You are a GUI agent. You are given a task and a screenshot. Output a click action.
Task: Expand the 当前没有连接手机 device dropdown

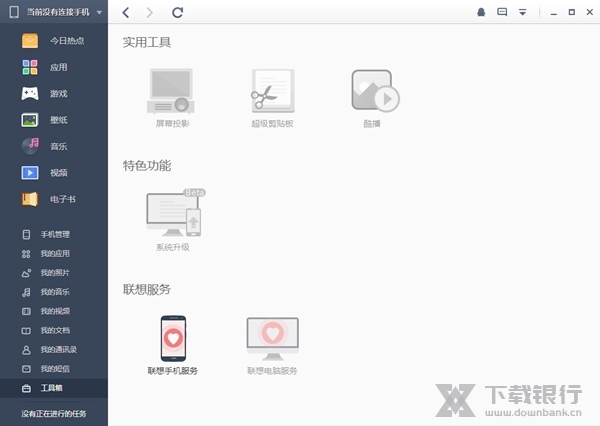pos(99,12)
